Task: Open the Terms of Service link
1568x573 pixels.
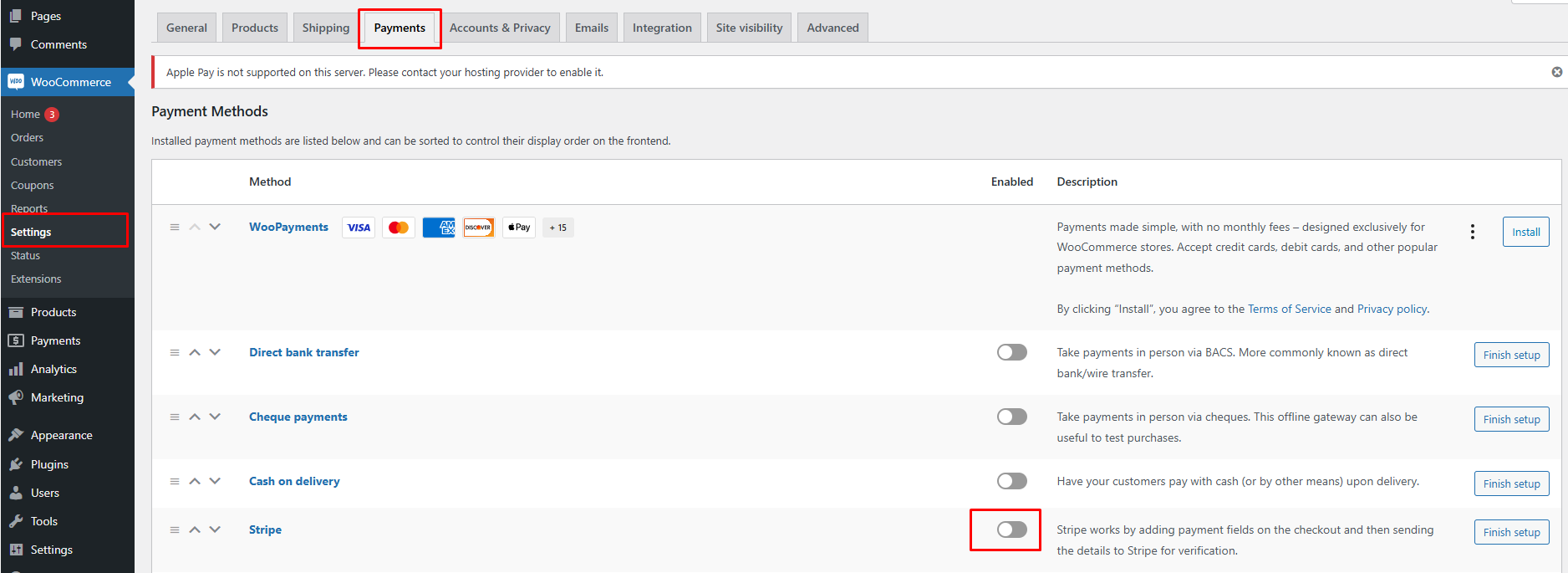Action: point(1289,309)
